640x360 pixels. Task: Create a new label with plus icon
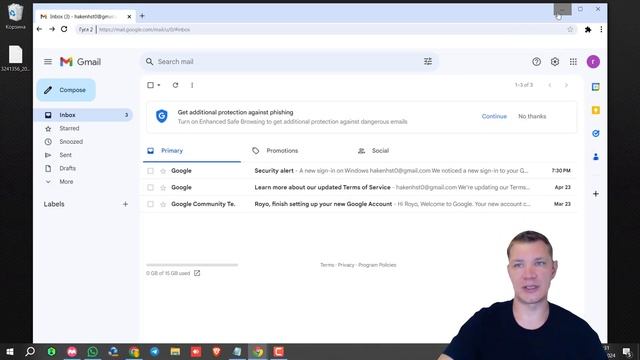125,204
